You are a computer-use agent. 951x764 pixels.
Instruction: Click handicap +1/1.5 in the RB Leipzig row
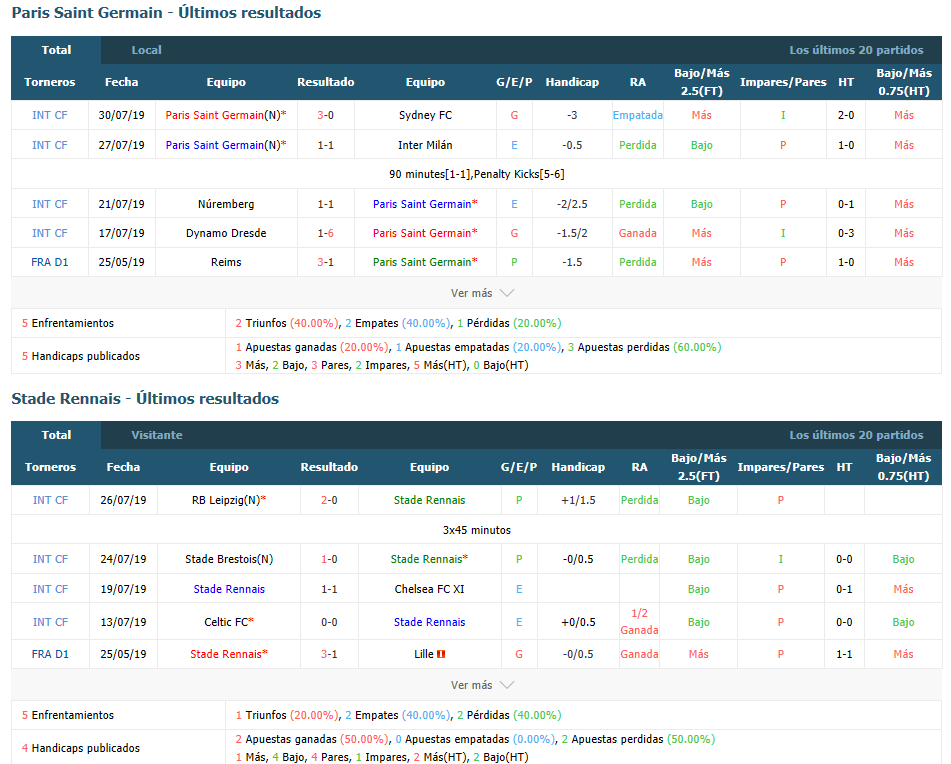click(x=578, y=500)
